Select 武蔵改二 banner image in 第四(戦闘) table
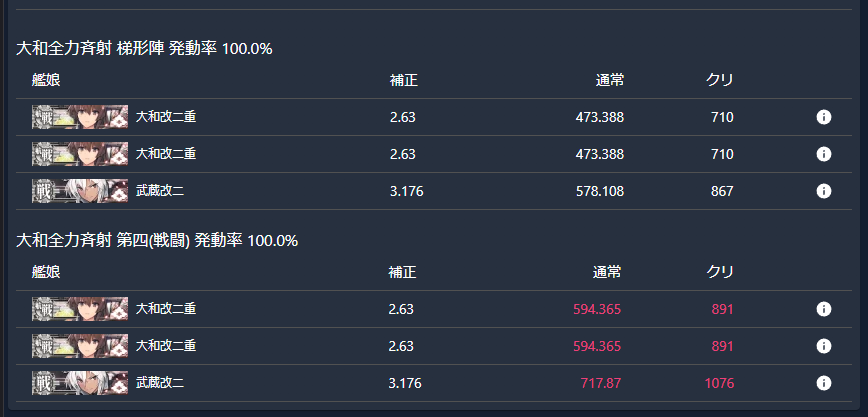868x417 pixels. point(80,383)
